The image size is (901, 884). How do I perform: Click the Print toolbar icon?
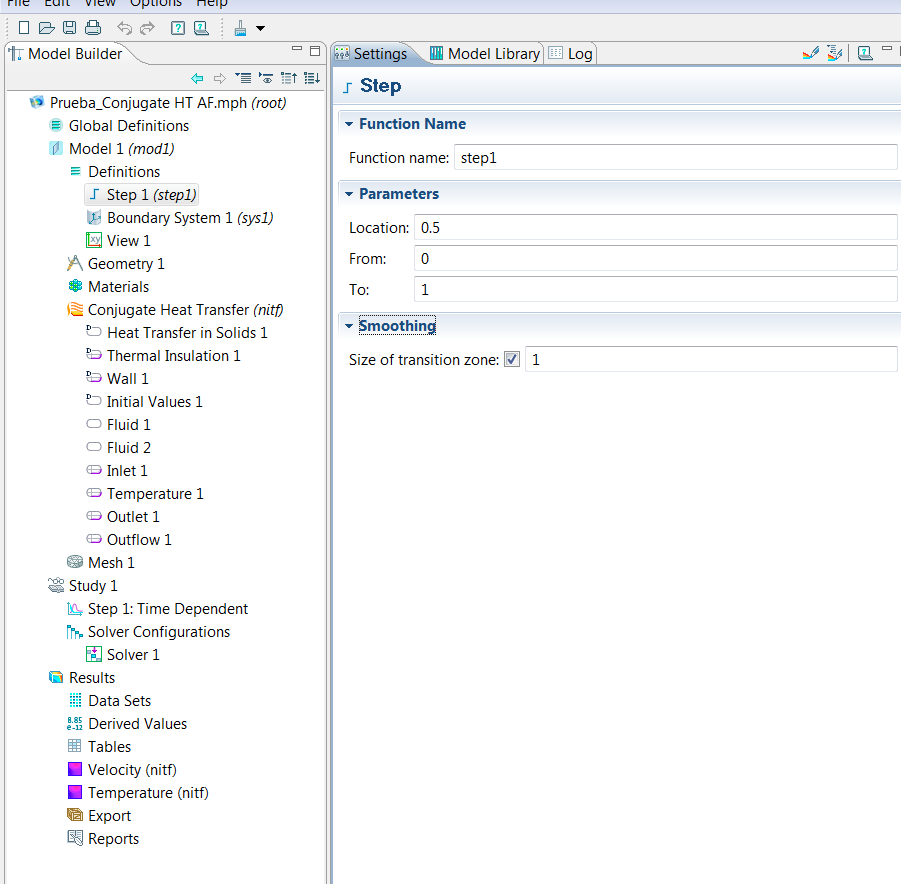click(x=92, y=28)
